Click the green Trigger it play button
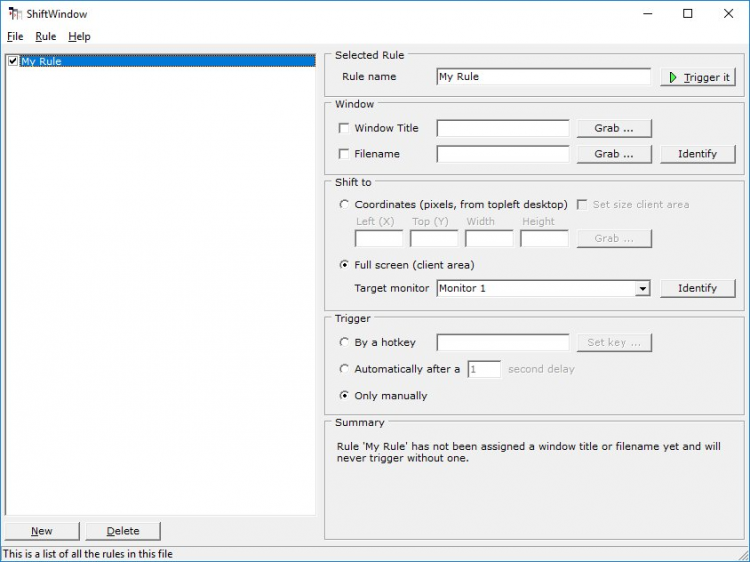750x562 pixels. (698, 77)
